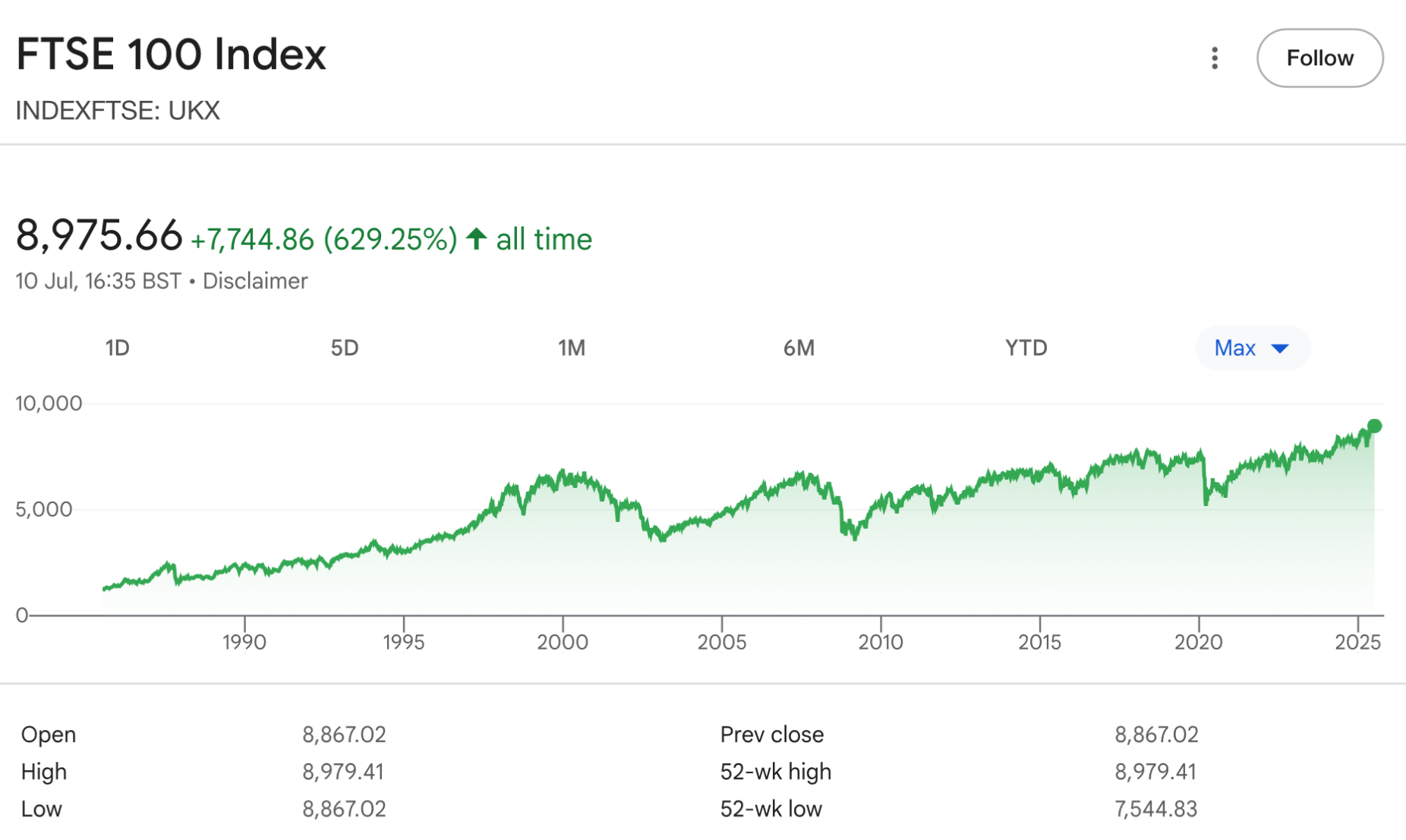Select the Prev close row value
Image resolution: width=1406 pixels, height=840 pixels.
[1155, 734]
